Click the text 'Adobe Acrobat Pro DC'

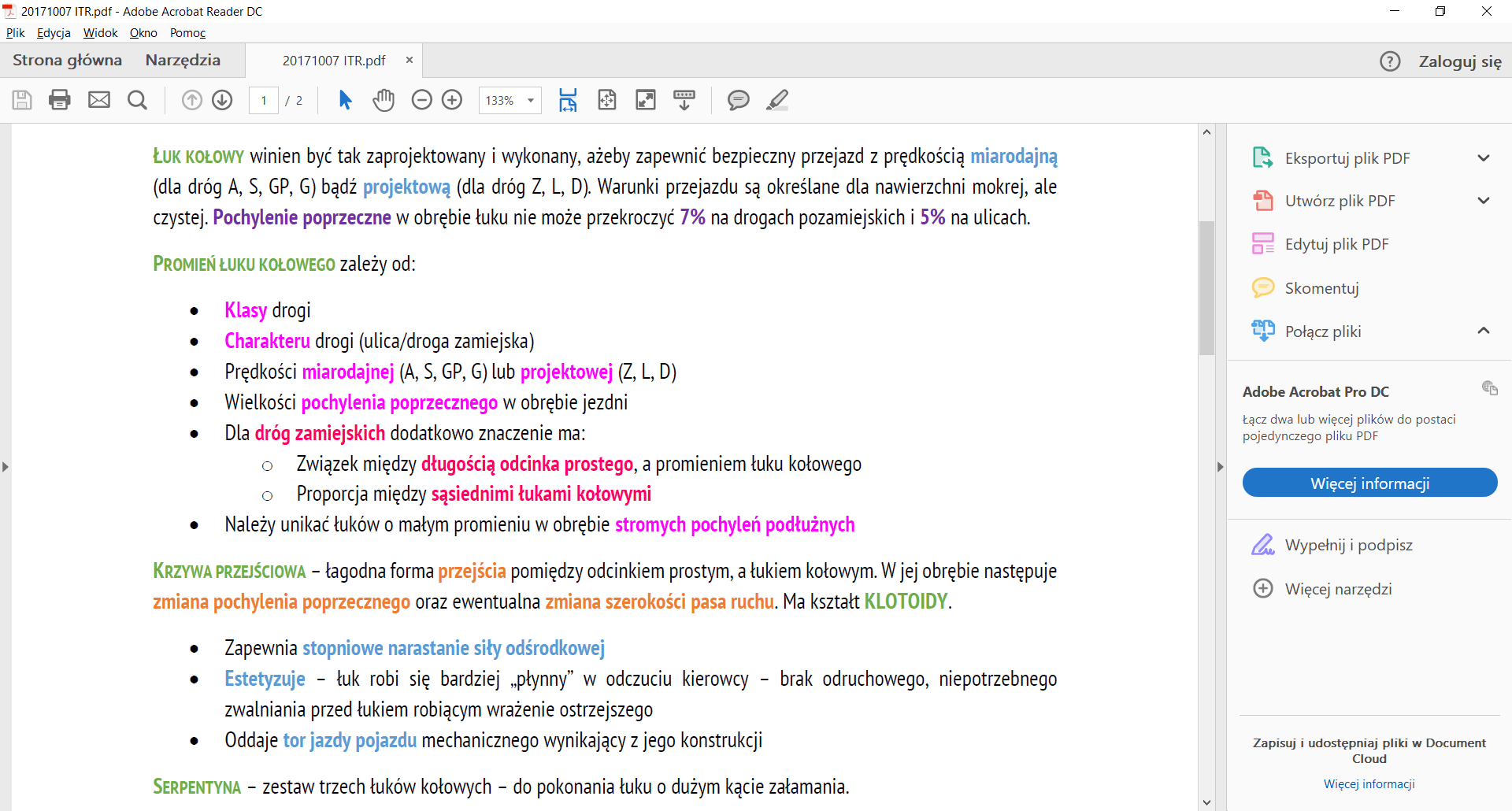click(x=1315, y=391)
